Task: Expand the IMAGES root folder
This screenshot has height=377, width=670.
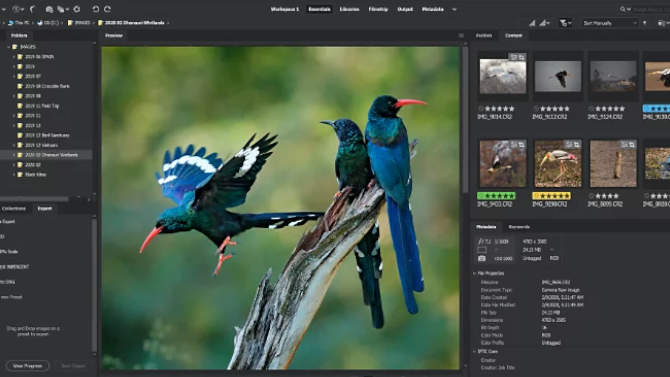Action: point(9,47)
